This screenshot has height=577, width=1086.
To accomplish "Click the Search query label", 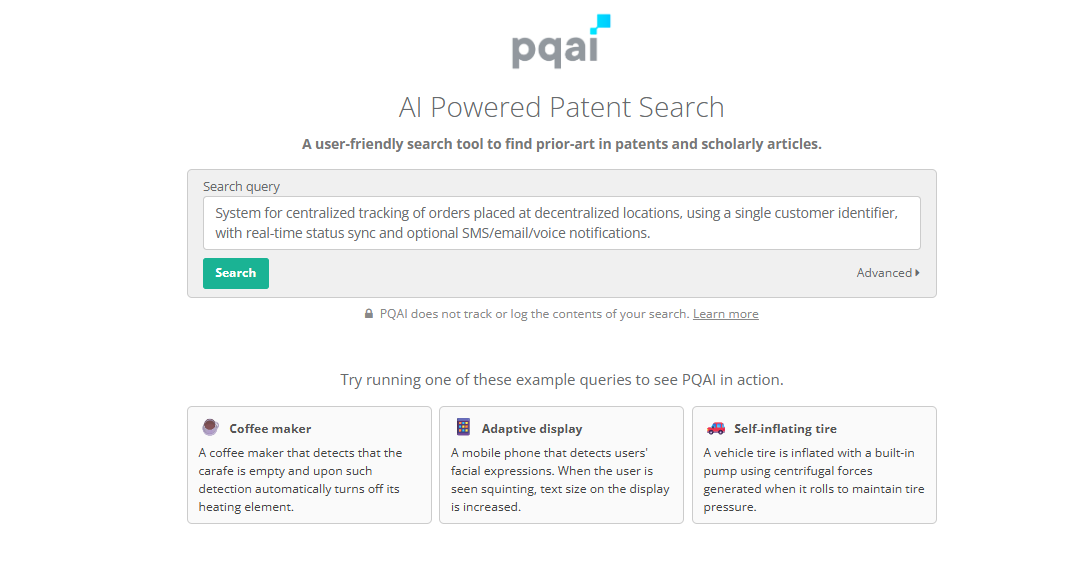I will click(241, 186).
